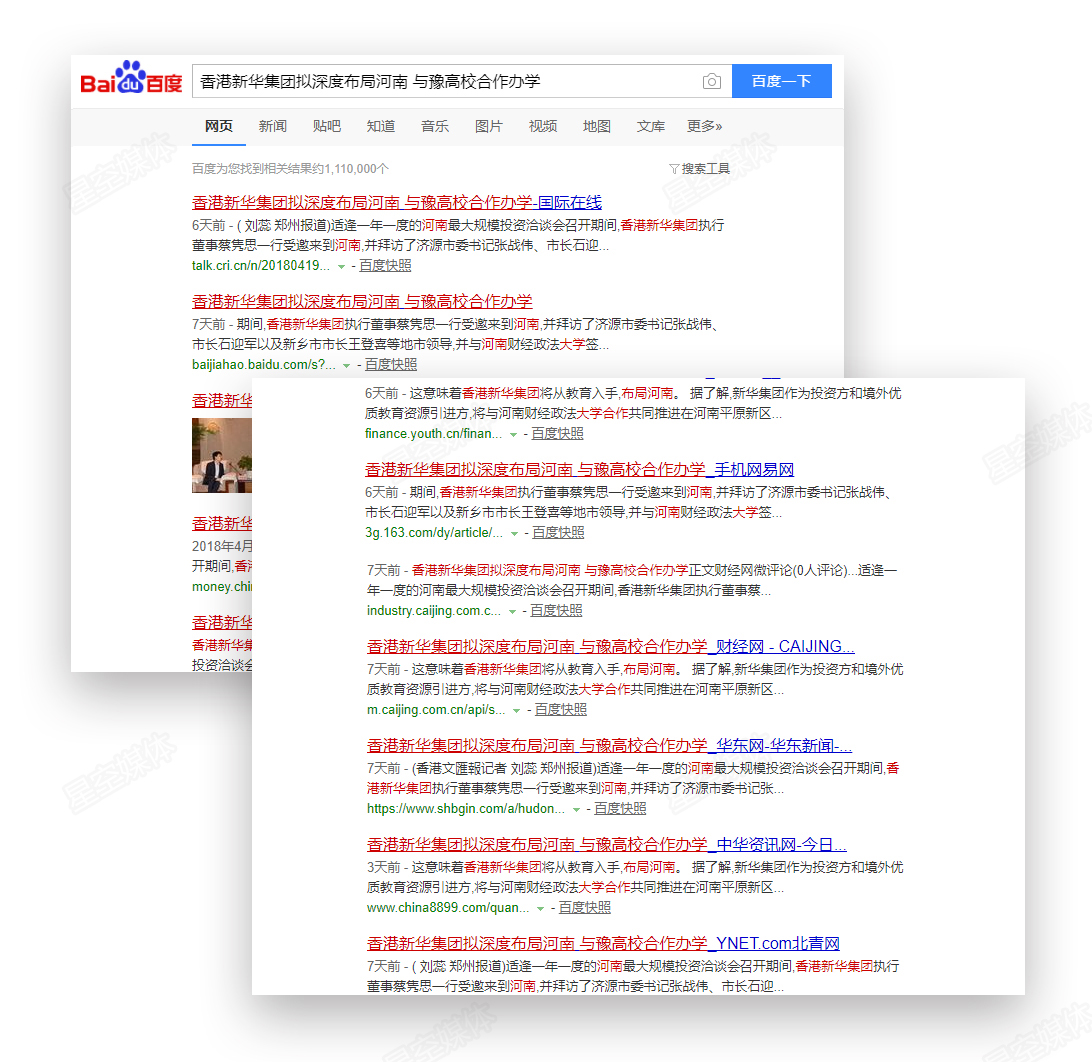This screenshot has height=1062, width=1092.
Task: Open 百度快照 for the www.shbgin.com result
Action: point(620,808)
